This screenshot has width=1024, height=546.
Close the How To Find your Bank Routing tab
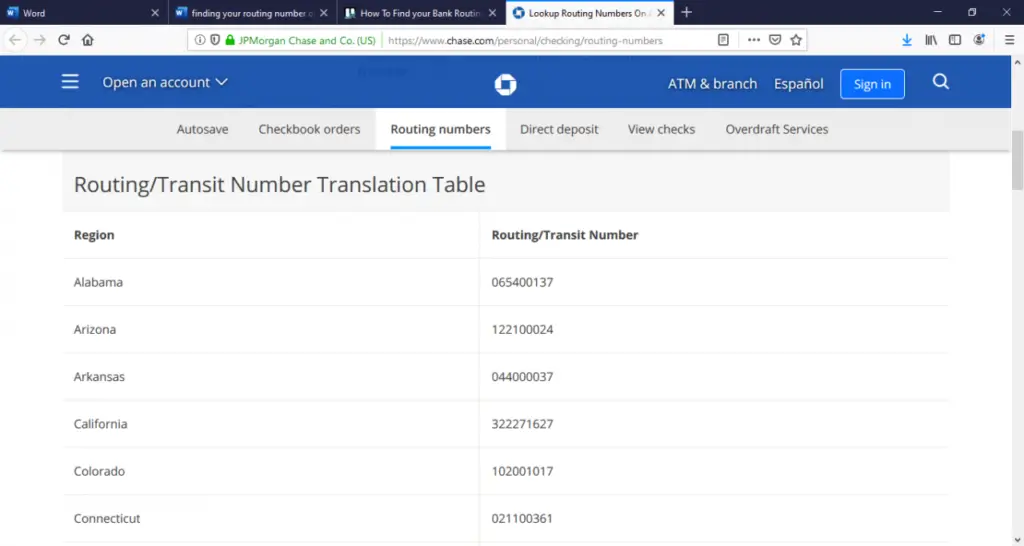[x=492, y=12]
